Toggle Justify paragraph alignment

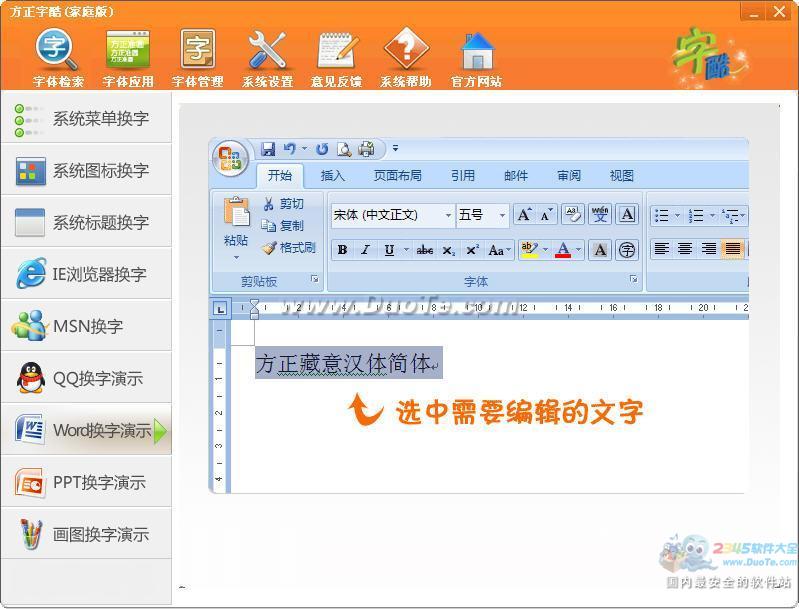point(733,249)
